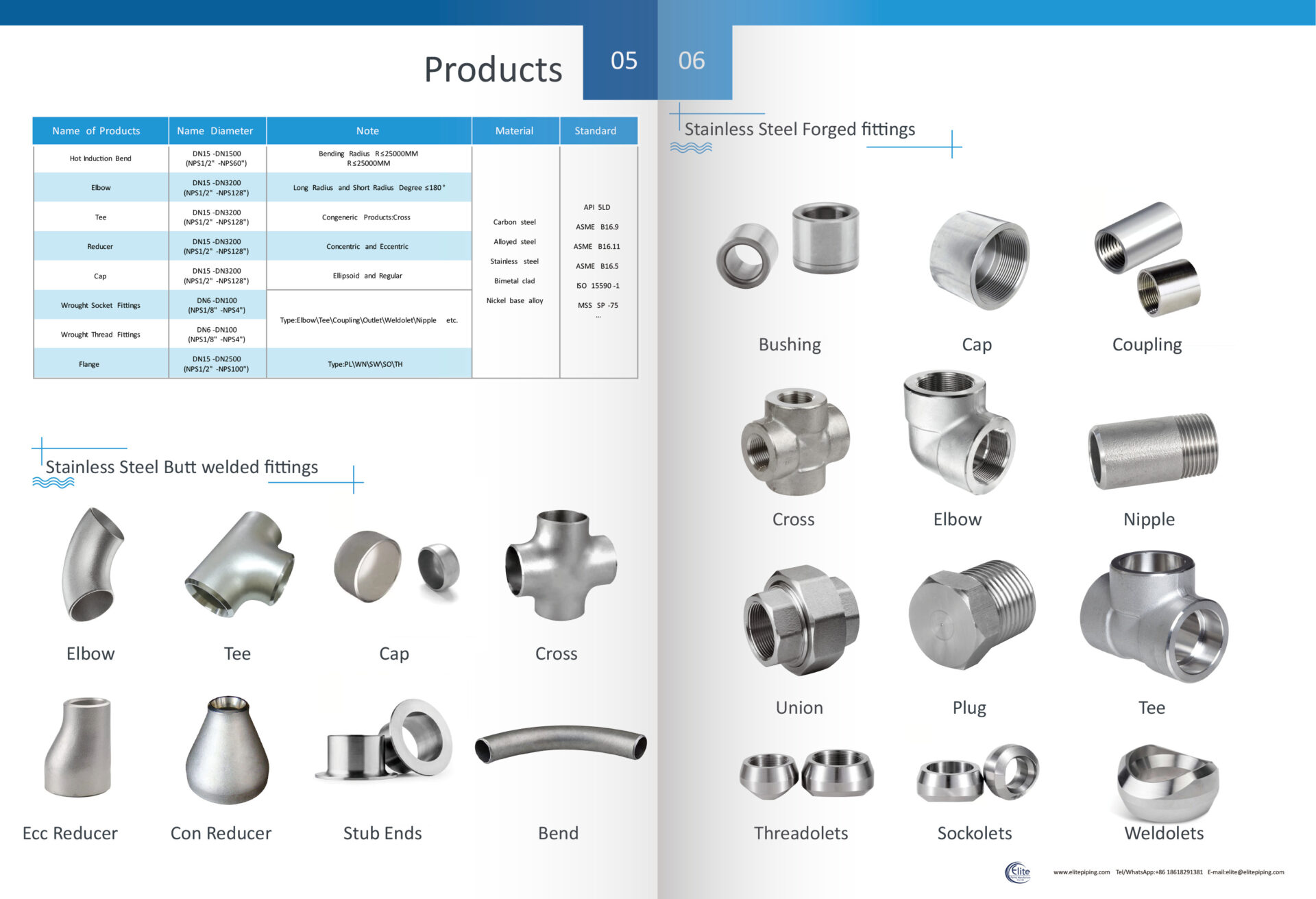1316x899 pixels.
Task: Open the Union fitting photo
Action: click(801, 620)
